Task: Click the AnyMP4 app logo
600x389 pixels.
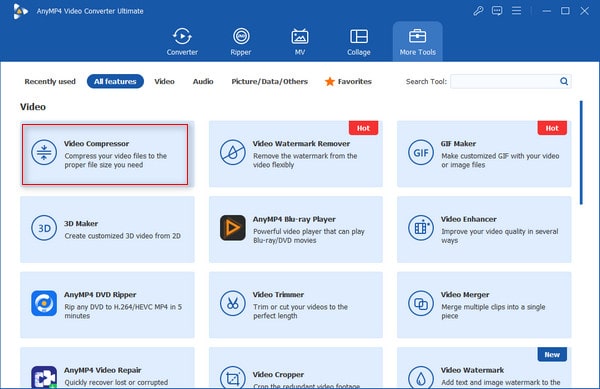Action: point(20,11)
